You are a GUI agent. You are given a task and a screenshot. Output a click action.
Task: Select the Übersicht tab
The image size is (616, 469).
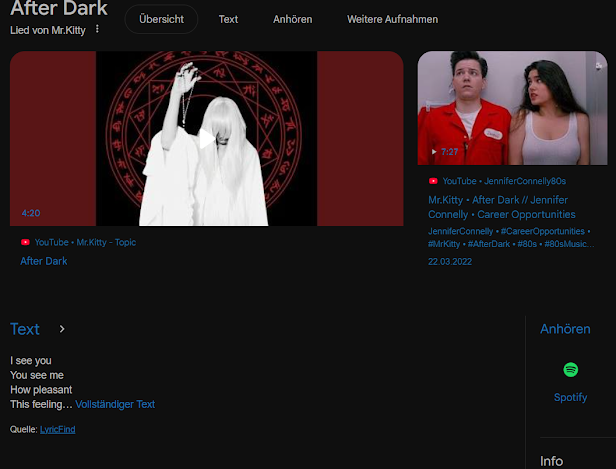(x=161, y=19)
